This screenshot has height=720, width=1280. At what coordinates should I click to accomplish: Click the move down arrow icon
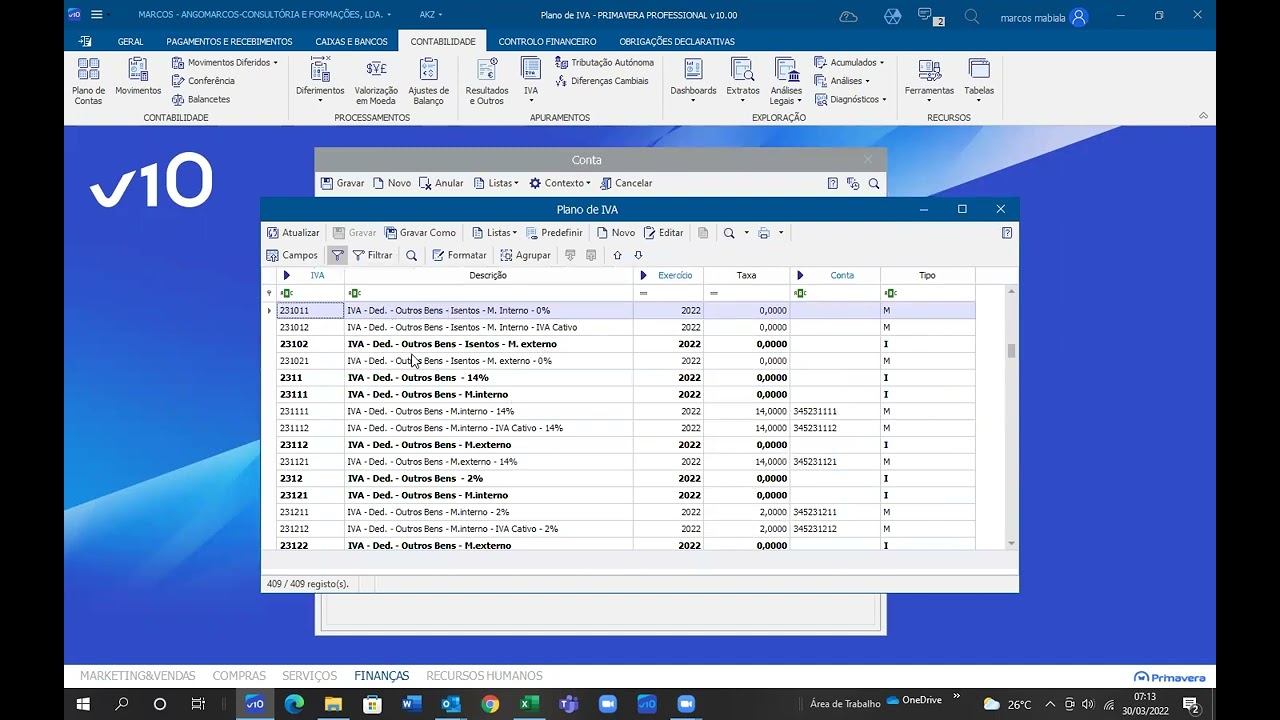[638, 255]
